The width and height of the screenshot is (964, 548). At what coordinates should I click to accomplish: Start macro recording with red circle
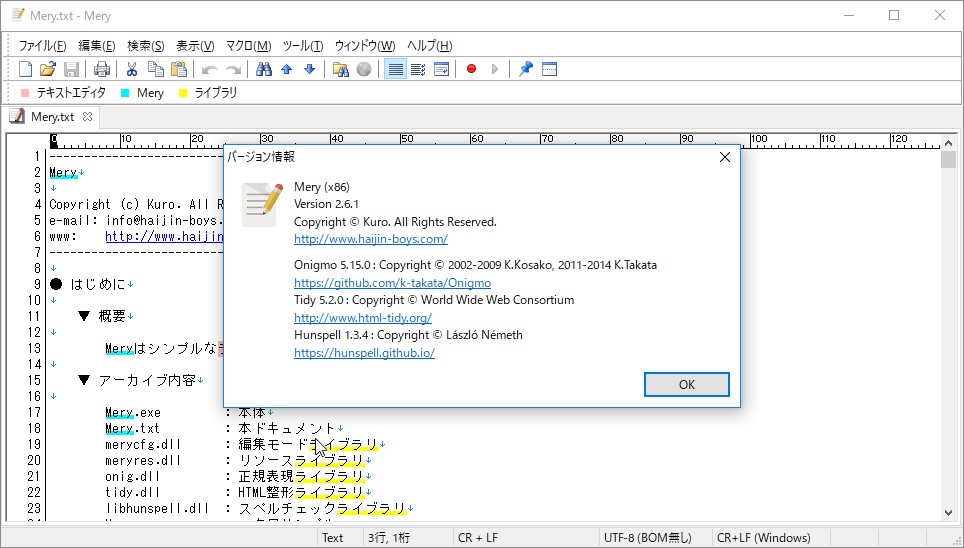472,69
